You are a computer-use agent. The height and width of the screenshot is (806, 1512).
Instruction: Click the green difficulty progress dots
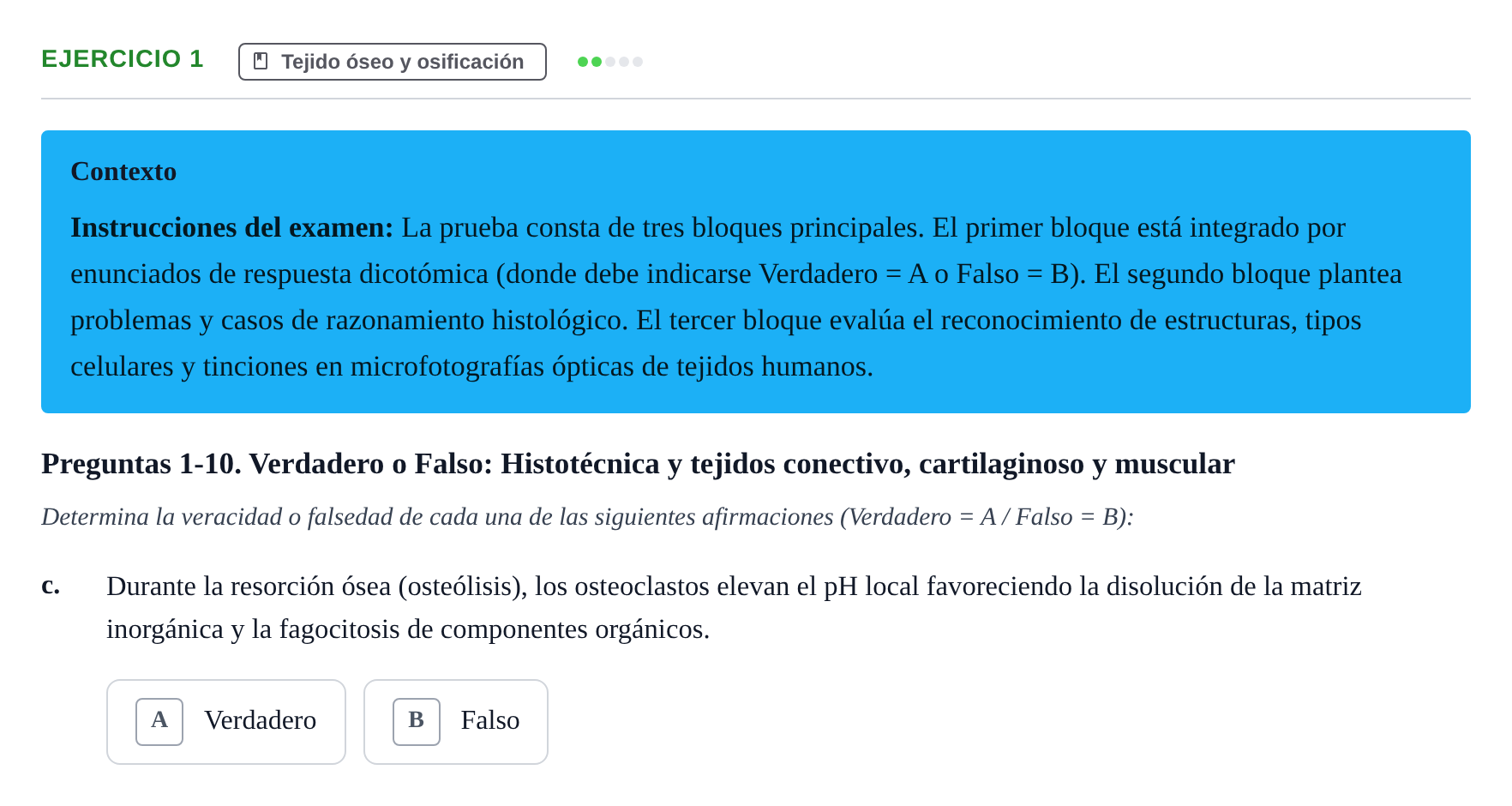coord(610,62)
